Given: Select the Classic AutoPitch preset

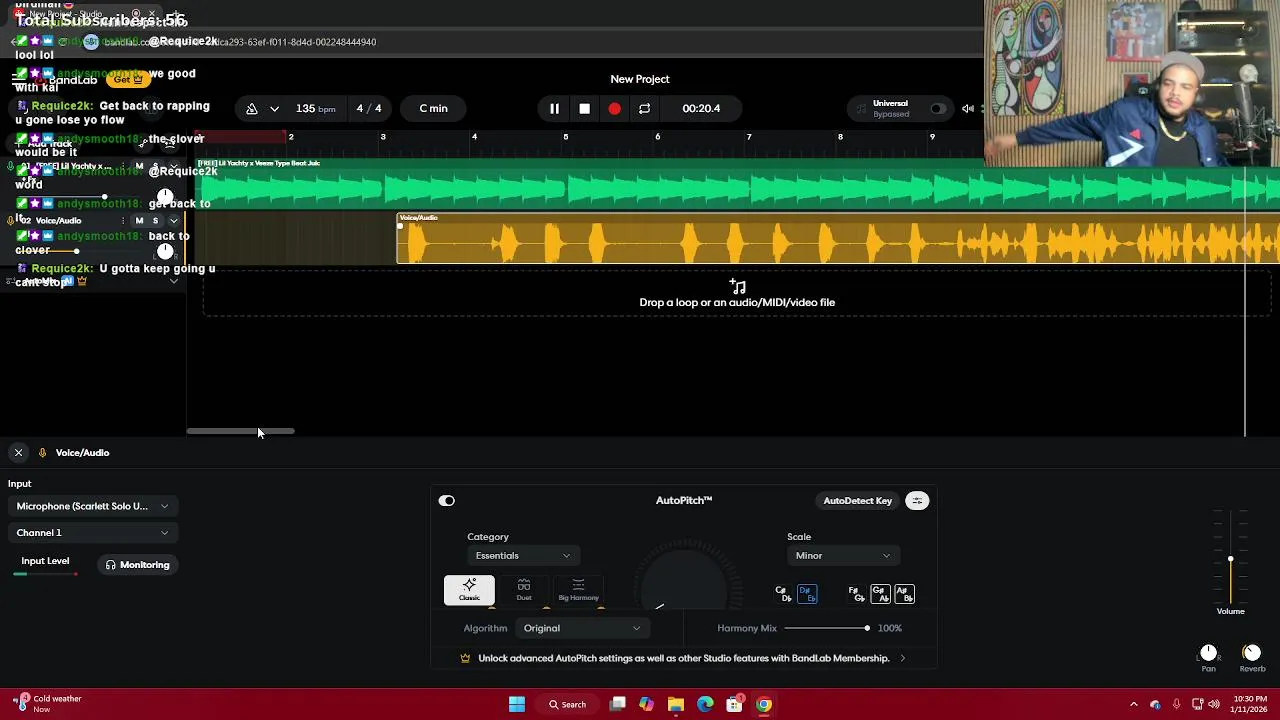Looking at the screenshot, I should [x=469, y=590].
